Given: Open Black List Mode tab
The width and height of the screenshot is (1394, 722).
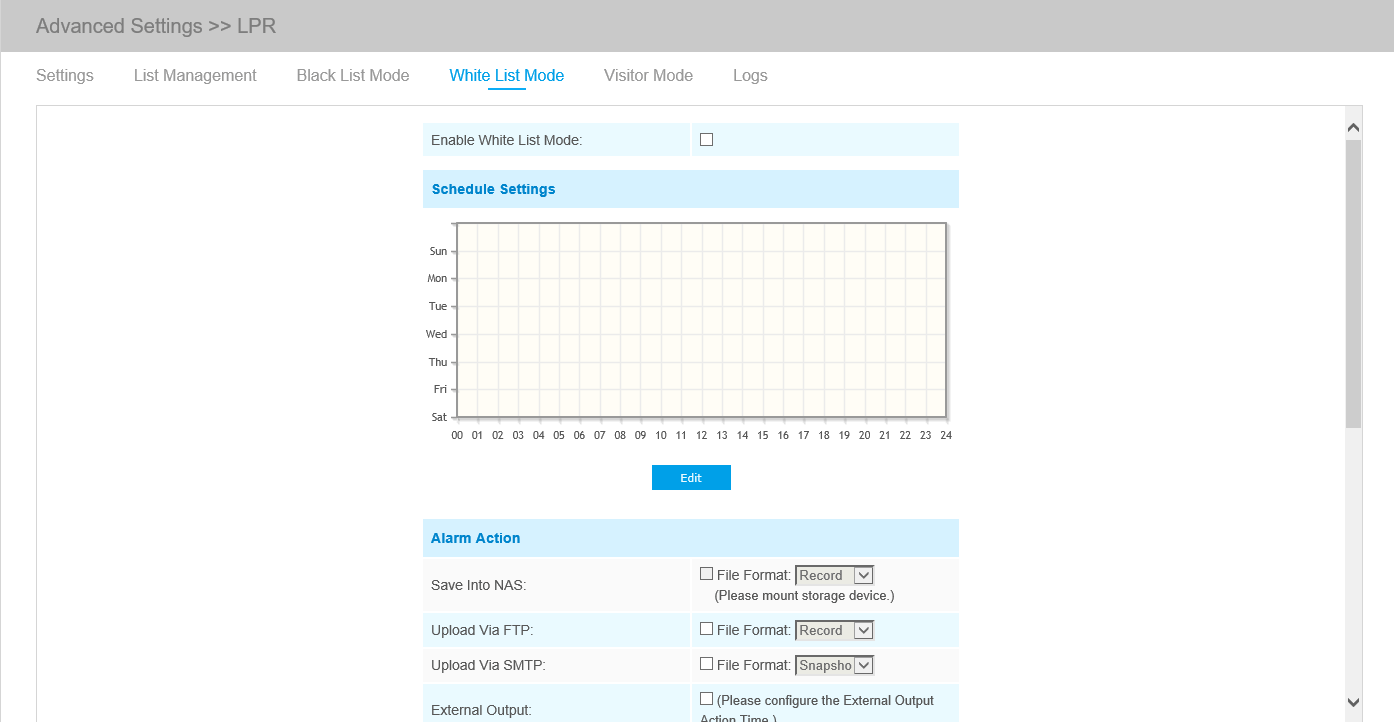Looking at the screenshot, I should click(353, 75).
